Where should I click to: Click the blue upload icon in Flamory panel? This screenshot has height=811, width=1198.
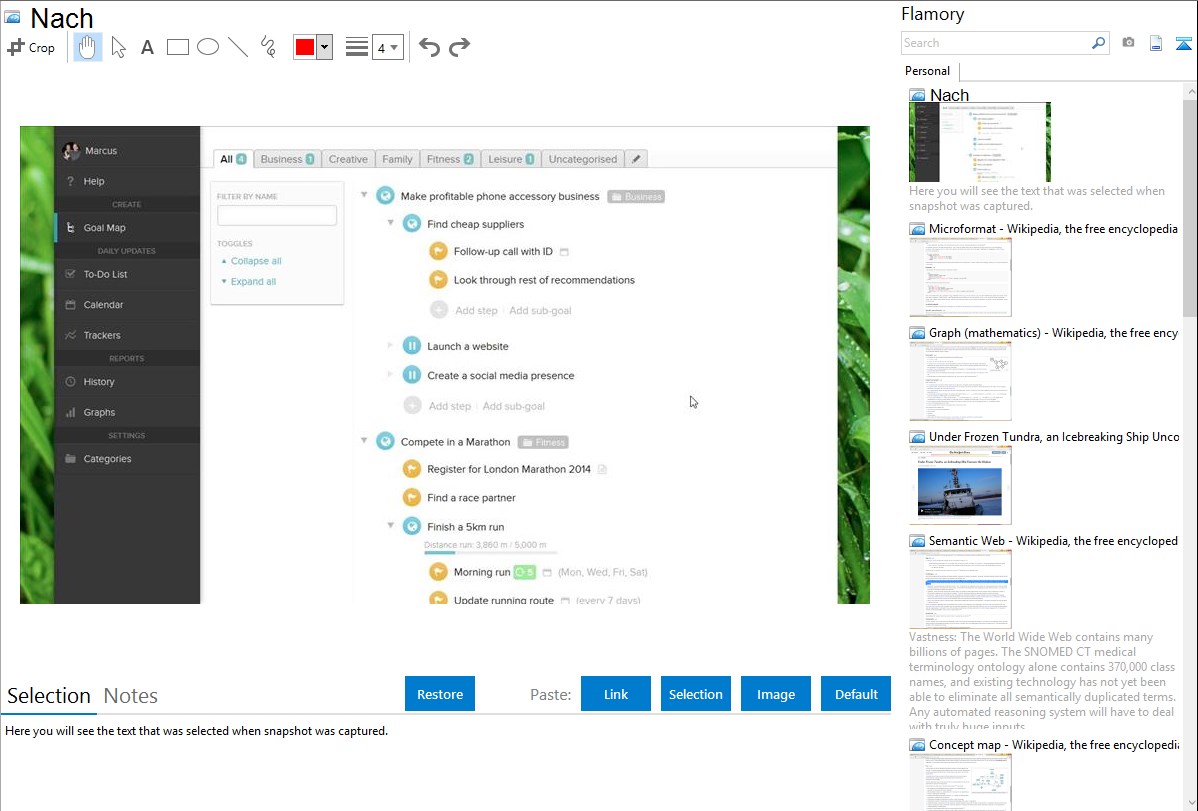(1183, 43)
